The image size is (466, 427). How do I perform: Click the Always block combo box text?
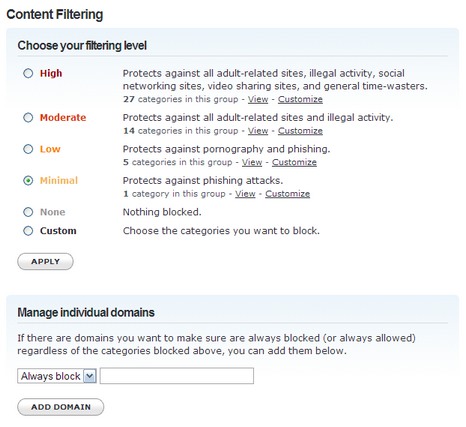(50, 376)
